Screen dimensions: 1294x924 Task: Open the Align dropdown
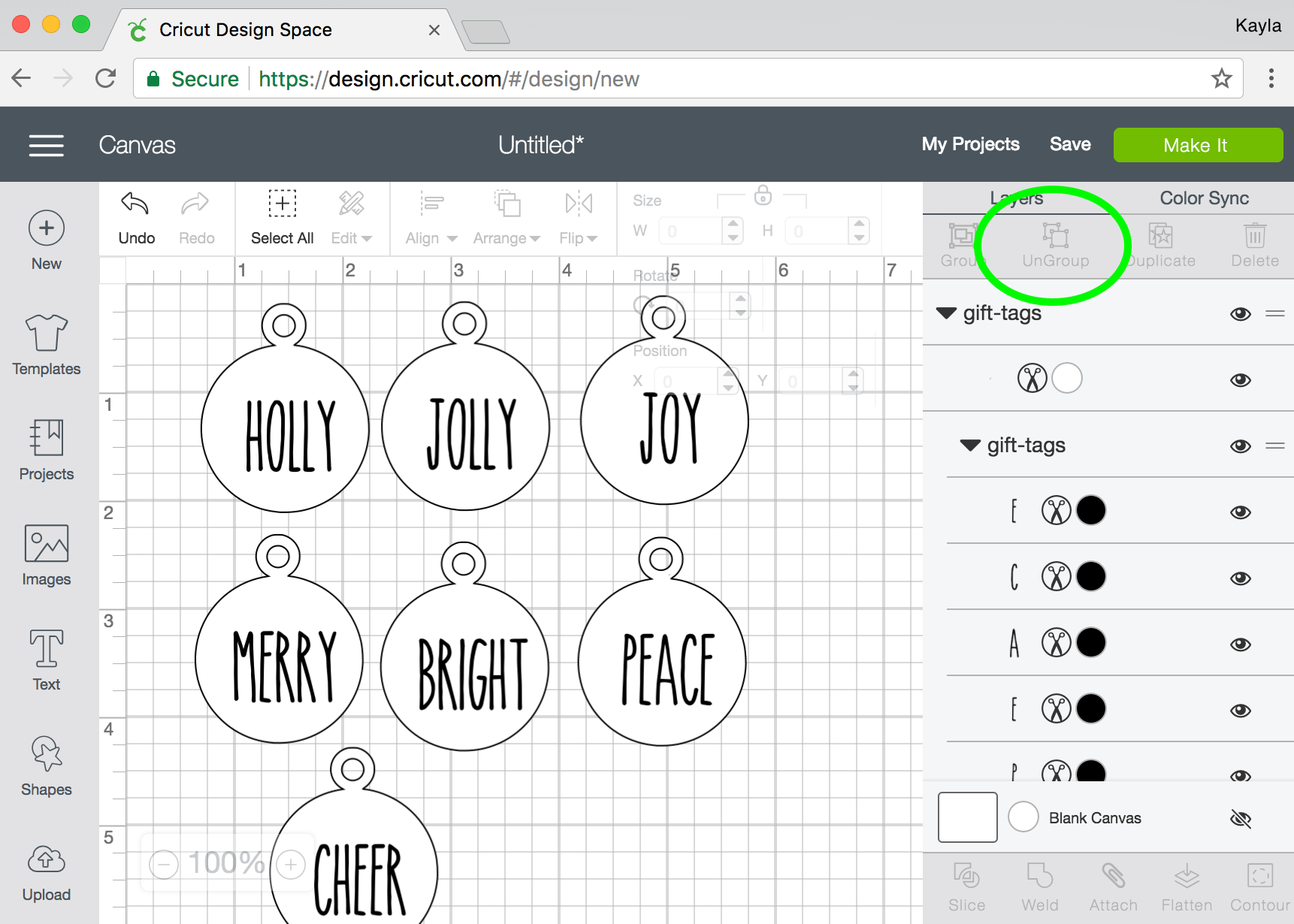click(x=431, y=217)
